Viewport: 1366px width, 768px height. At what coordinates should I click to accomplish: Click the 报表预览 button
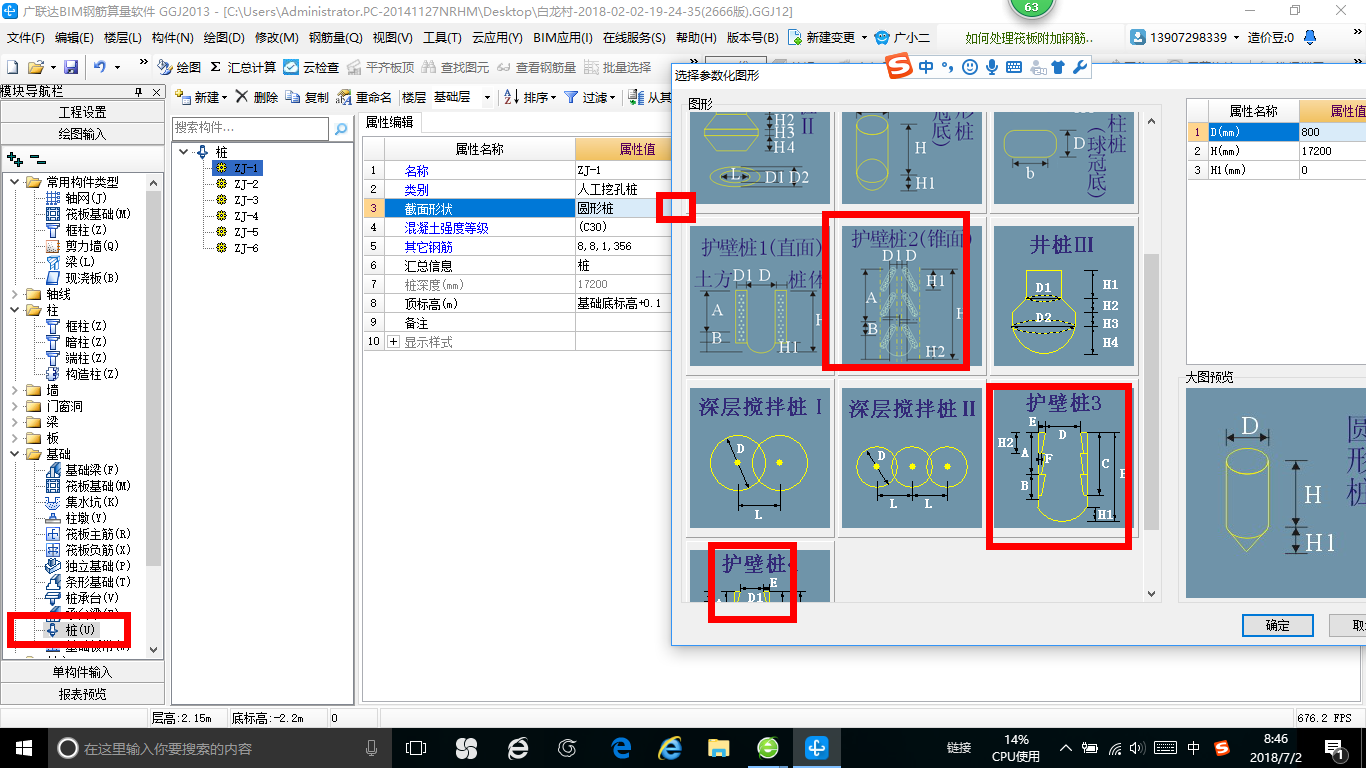point(82,694)
